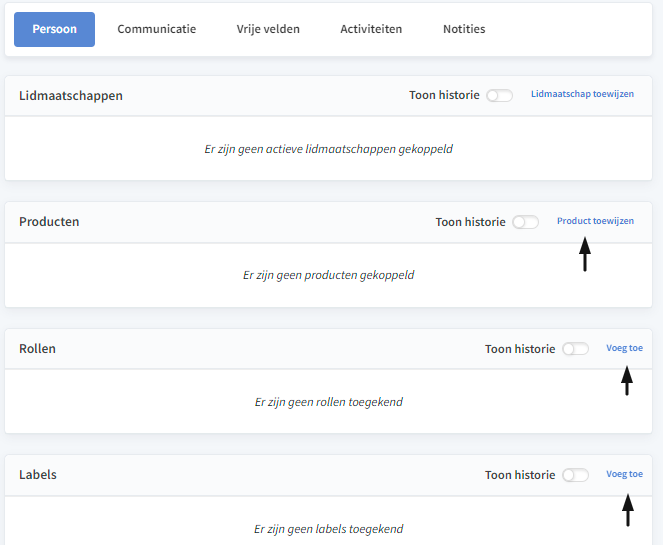
Task: Click the Labels section heading
Action: pos(38,474)
